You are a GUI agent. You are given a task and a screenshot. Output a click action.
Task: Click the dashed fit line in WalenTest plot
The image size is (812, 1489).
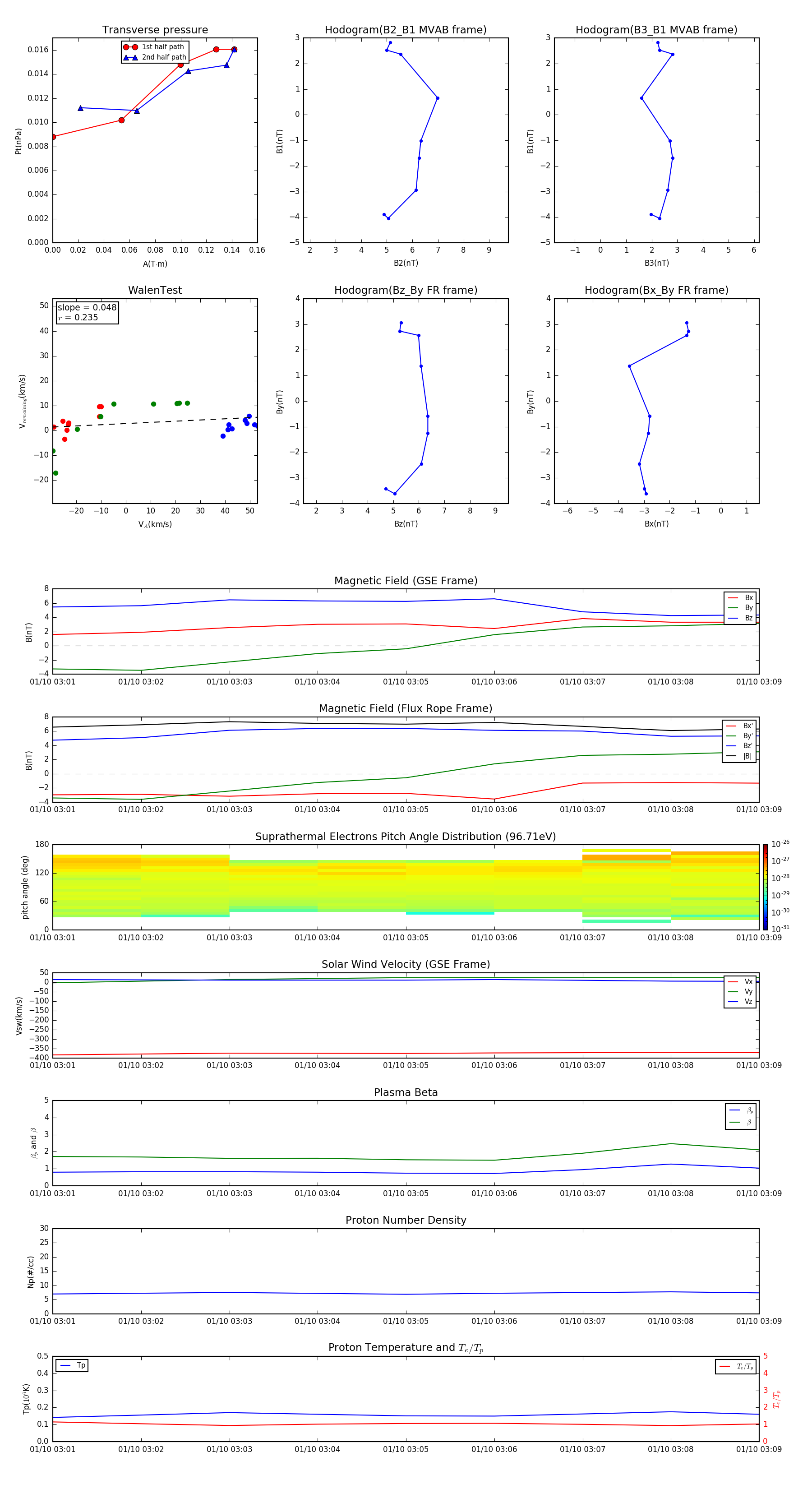pos(155,422)
